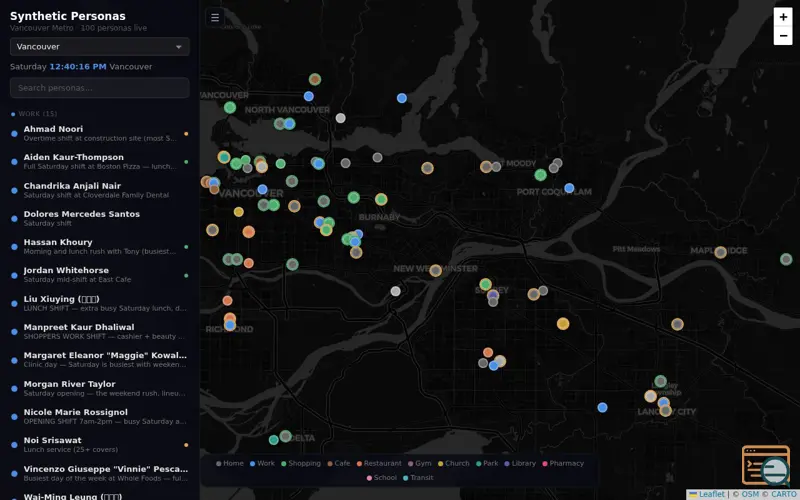Toggle the Gym legend filter
The width and height of the screenshot is (800, 500).
(420, 463)
